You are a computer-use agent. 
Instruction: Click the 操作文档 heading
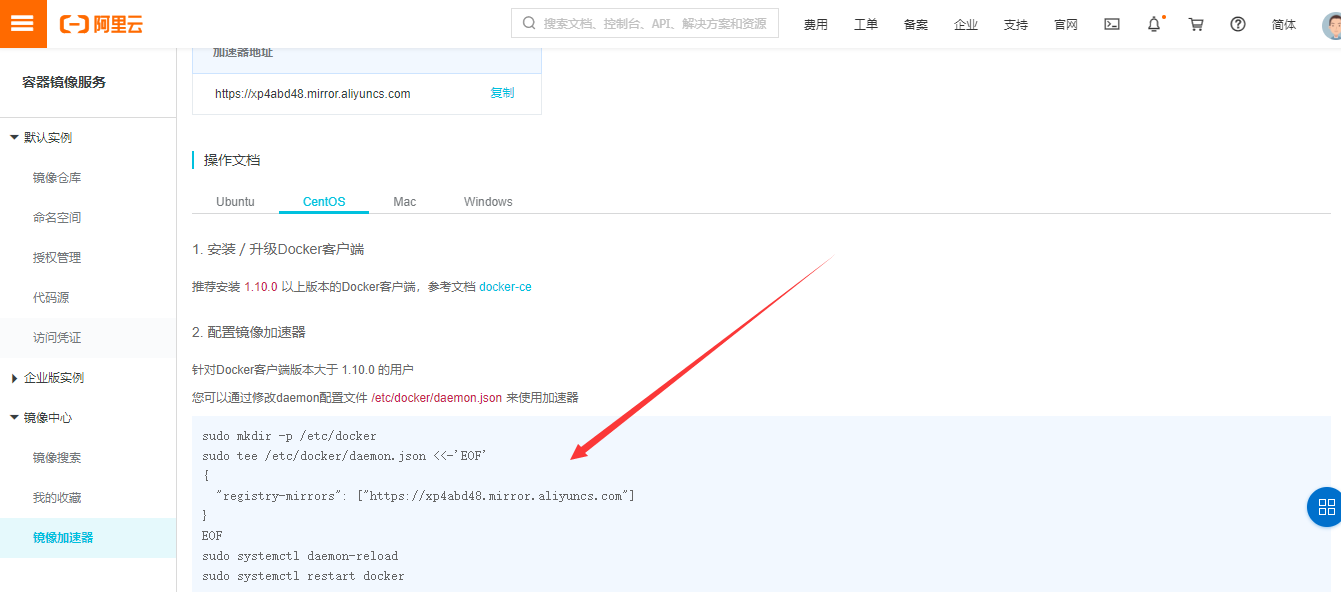pyautogui.click(x=232, y=160)
